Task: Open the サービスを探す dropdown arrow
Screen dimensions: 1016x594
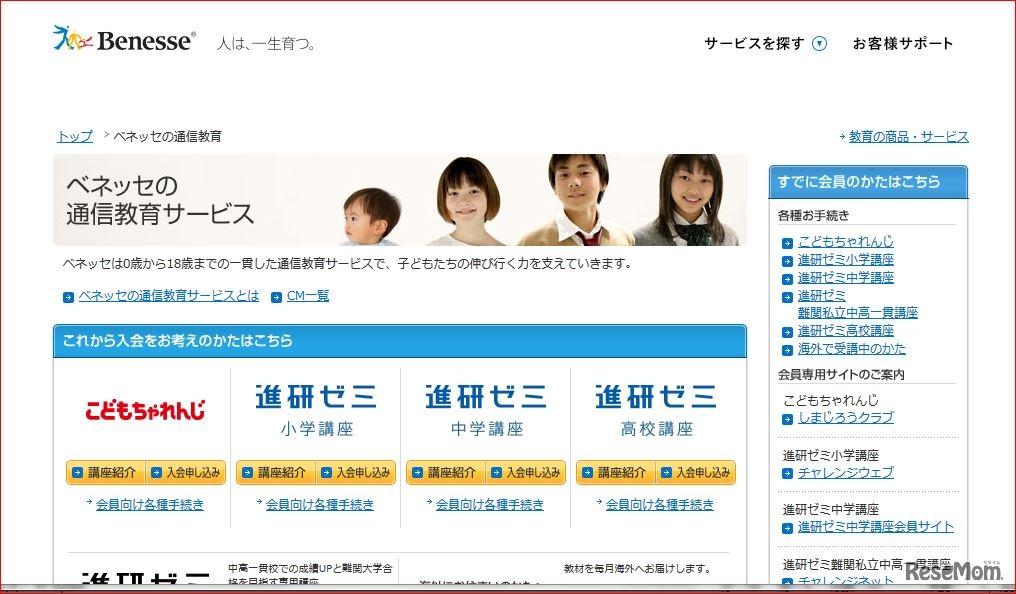Action: tap(819, 44)
